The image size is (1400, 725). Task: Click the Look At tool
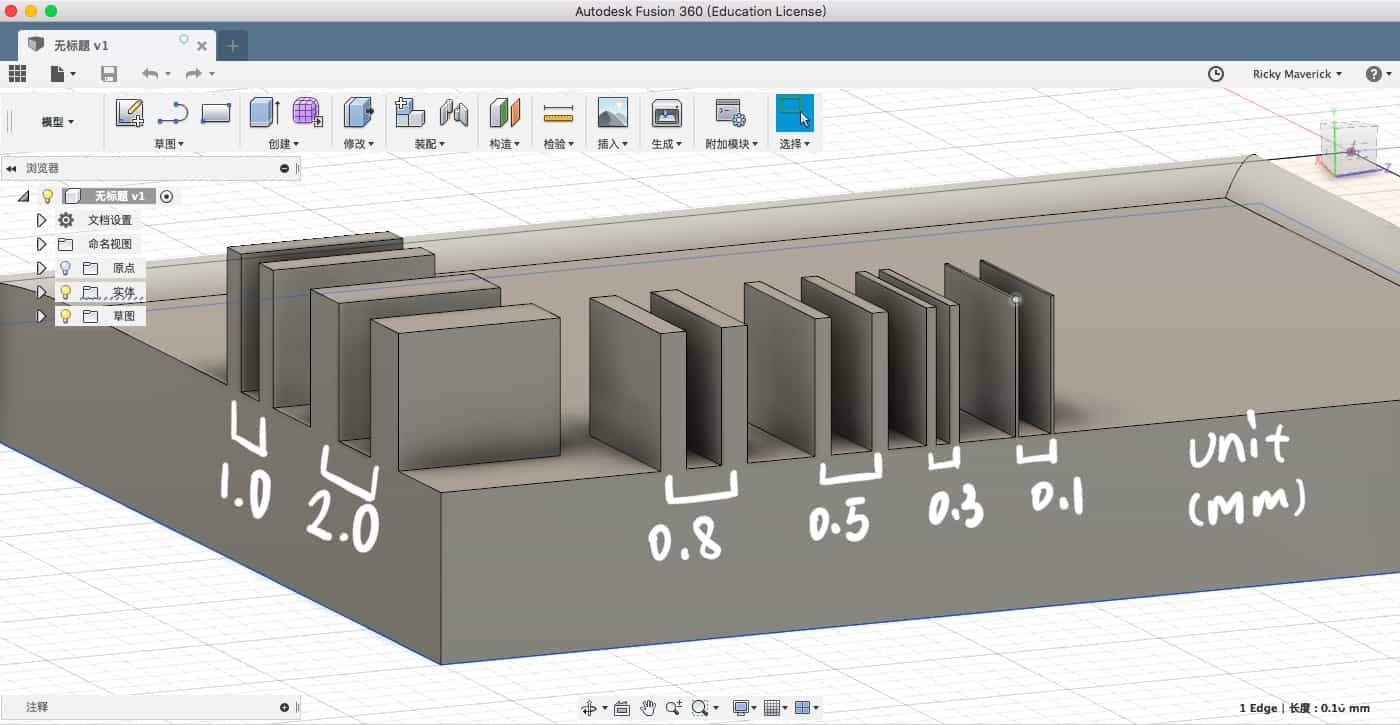[622, 708]
